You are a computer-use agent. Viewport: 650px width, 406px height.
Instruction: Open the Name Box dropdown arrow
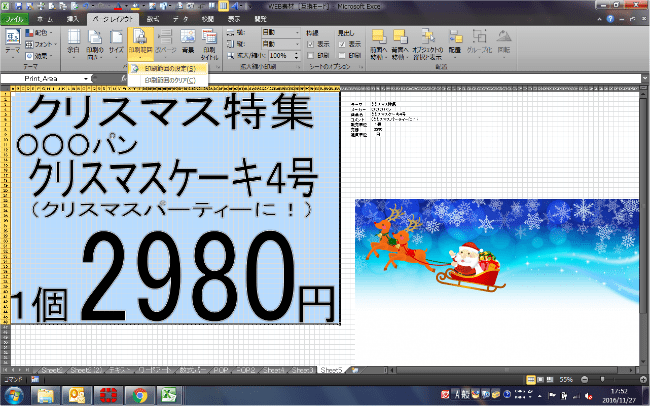tap(86, 78)
